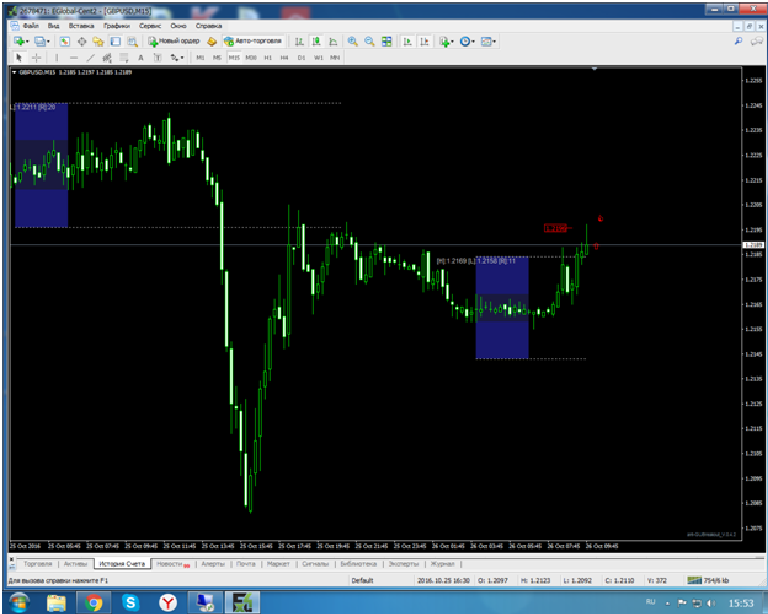Click the Zoom In magnifier icon

(352, 42)
